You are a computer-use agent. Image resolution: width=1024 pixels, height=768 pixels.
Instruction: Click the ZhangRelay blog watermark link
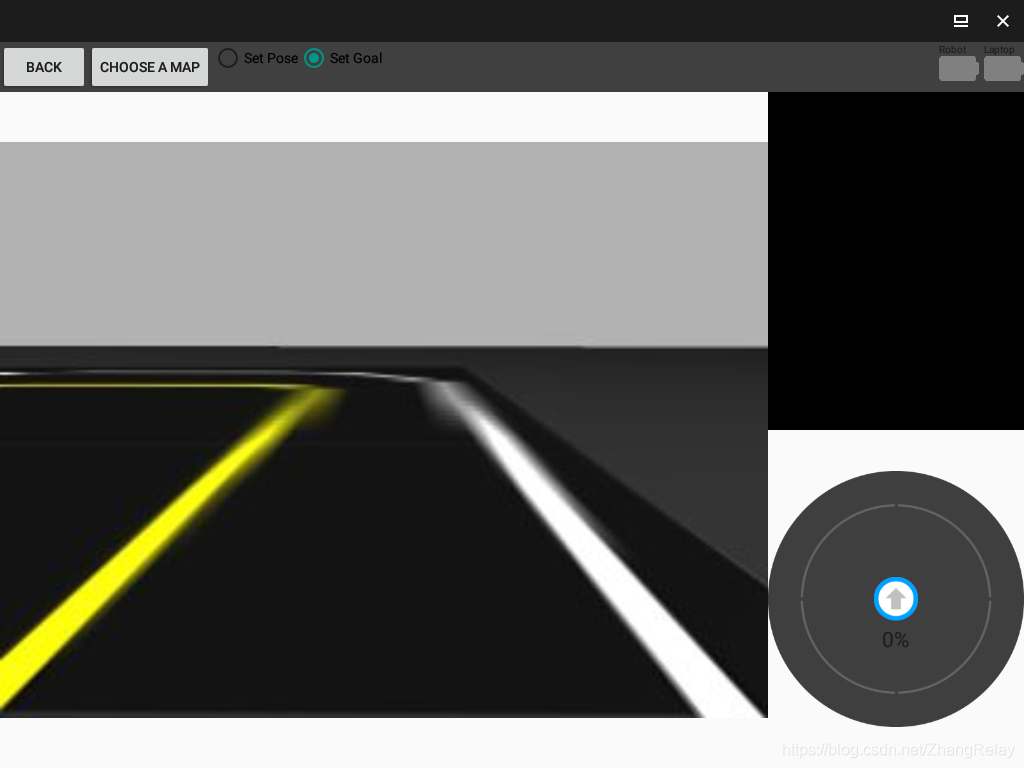897,748
